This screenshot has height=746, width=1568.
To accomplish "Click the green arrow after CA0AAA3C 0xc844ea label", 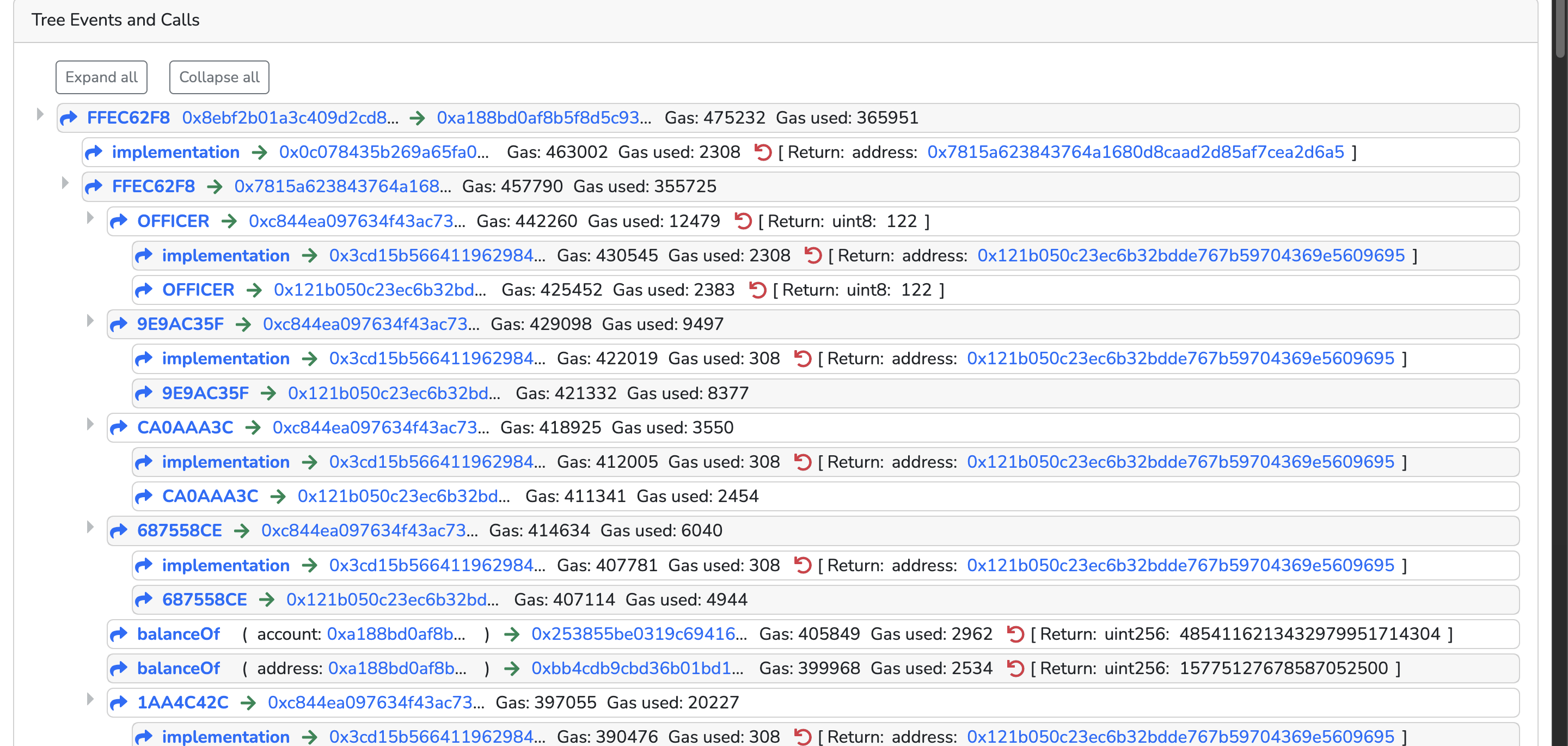I will [x=253, y=427].
